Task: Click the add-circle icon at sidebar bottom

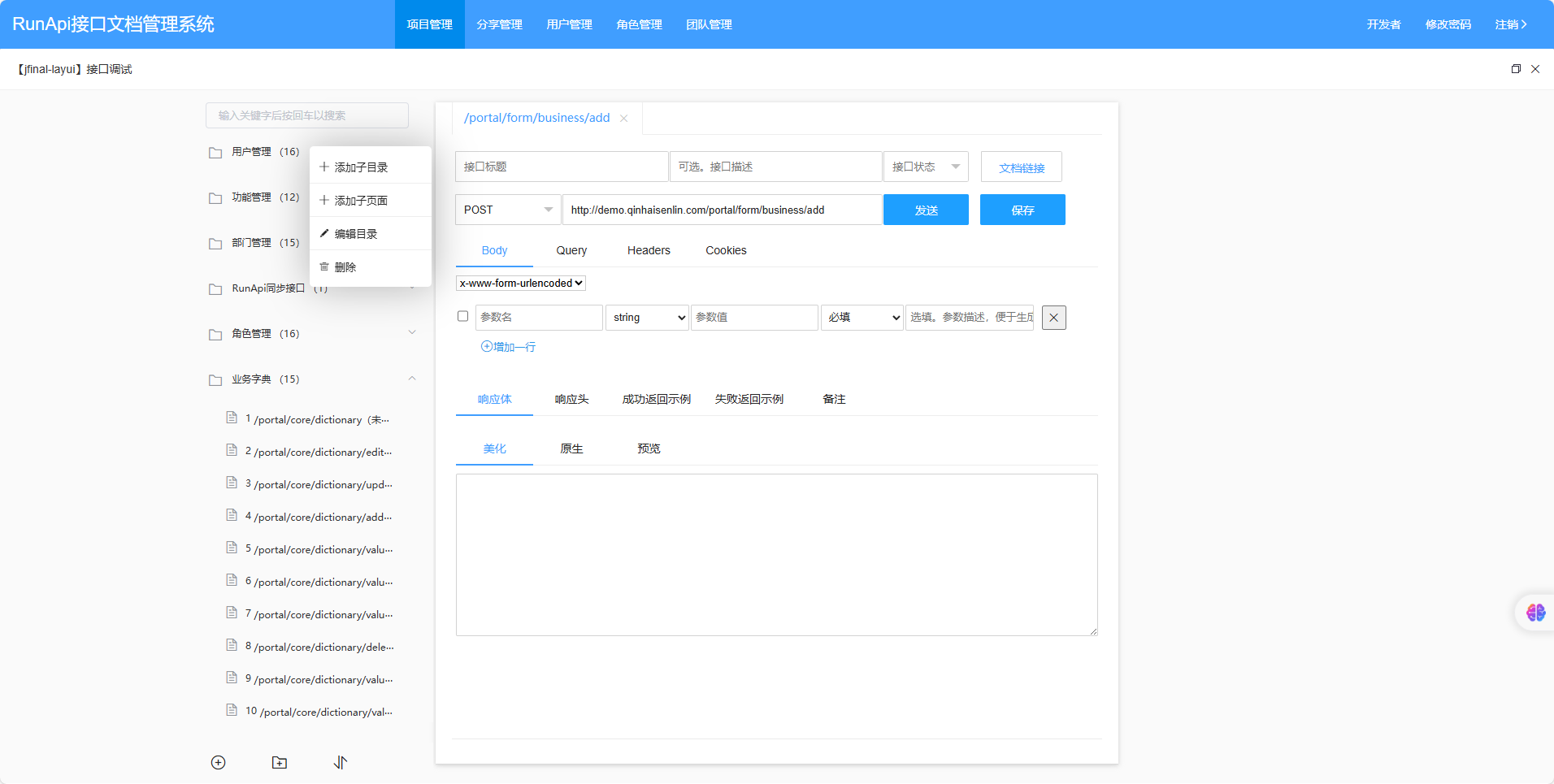Action: [218, 762]
